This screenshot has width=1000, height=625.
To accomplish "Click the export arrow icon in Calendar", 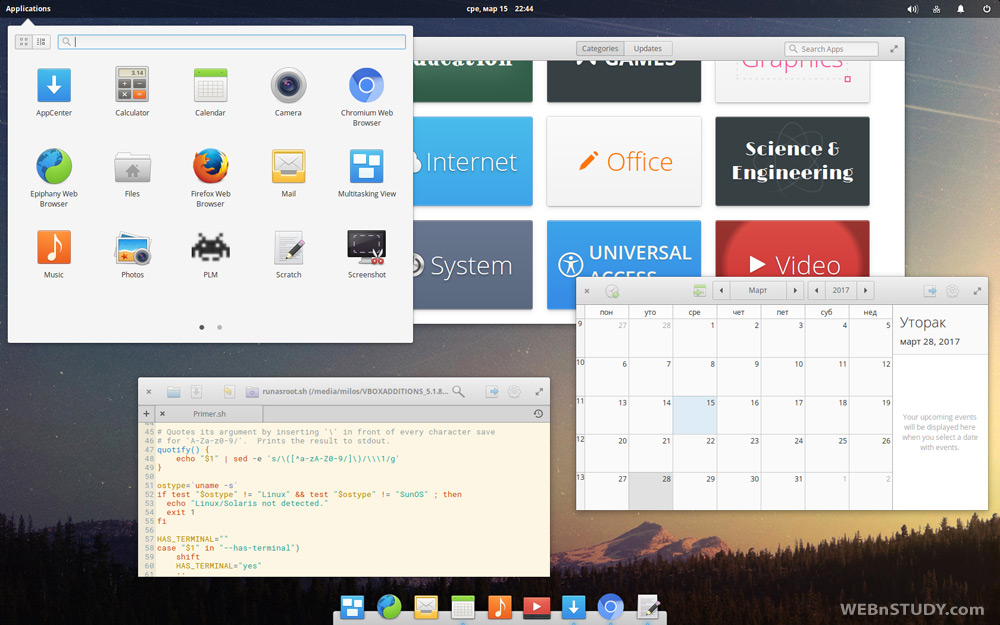I will point(930,291).
